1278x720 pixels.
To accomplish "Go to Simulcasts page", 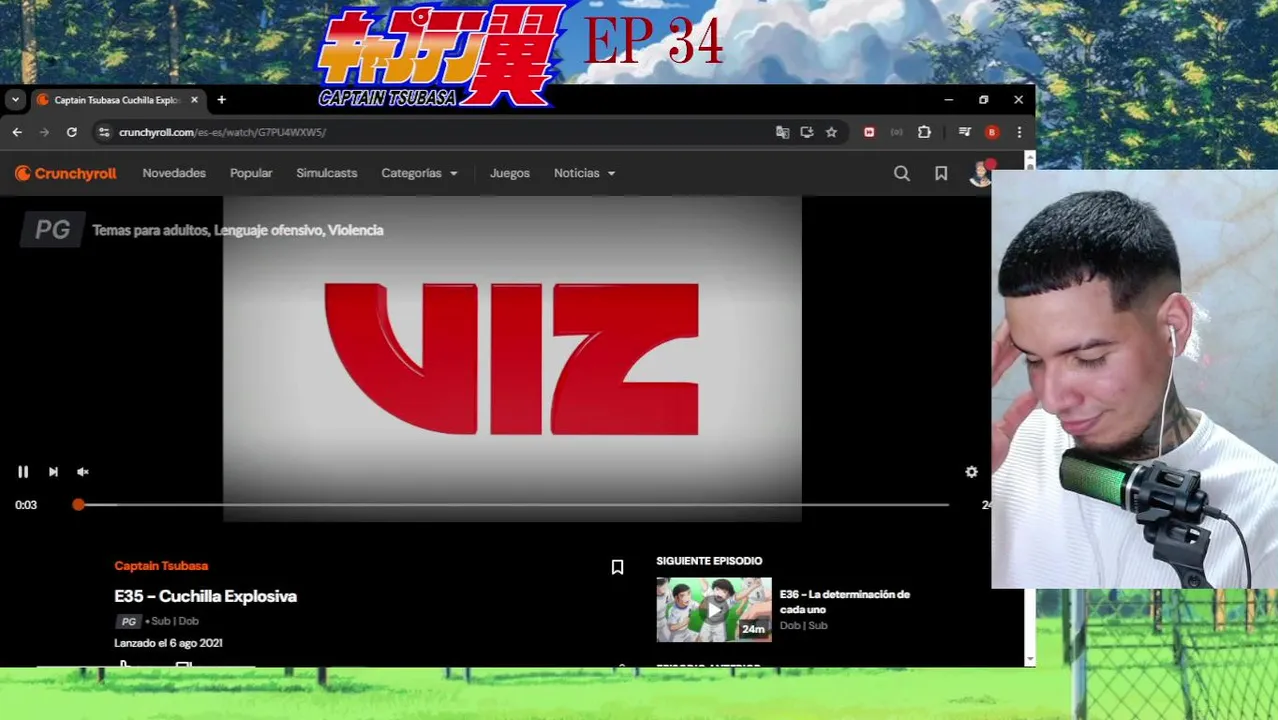I will 326,173.
